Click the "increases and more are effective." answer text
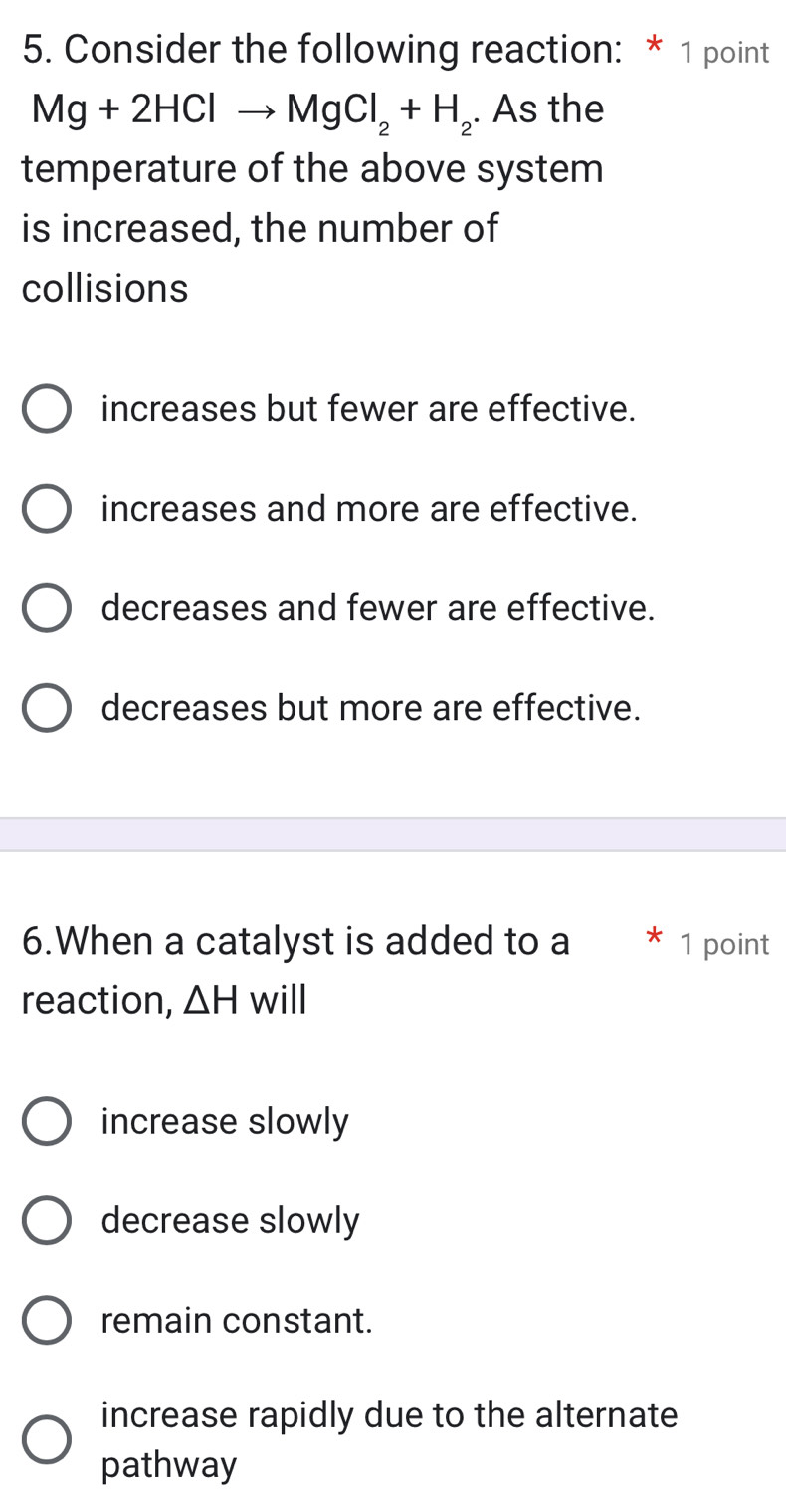Image resolution: width=786 pixels, height=1512 pixels. click(x=369, y=509)
